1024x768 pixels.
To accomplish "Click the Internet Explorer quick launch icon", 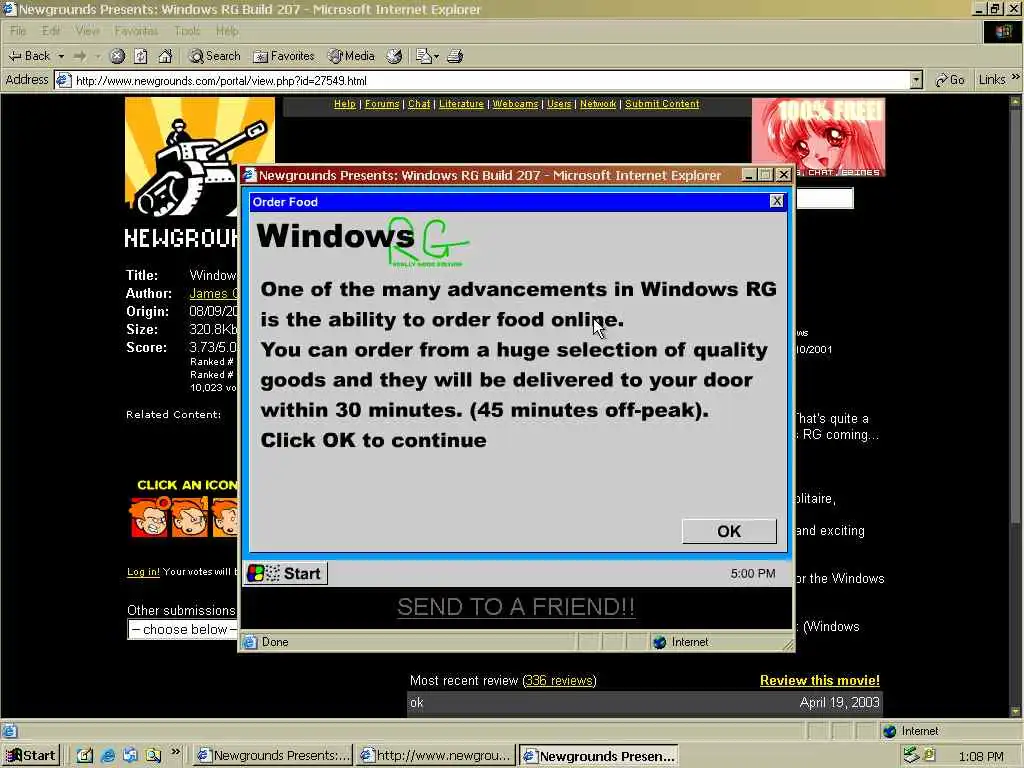I will [107, 756].
